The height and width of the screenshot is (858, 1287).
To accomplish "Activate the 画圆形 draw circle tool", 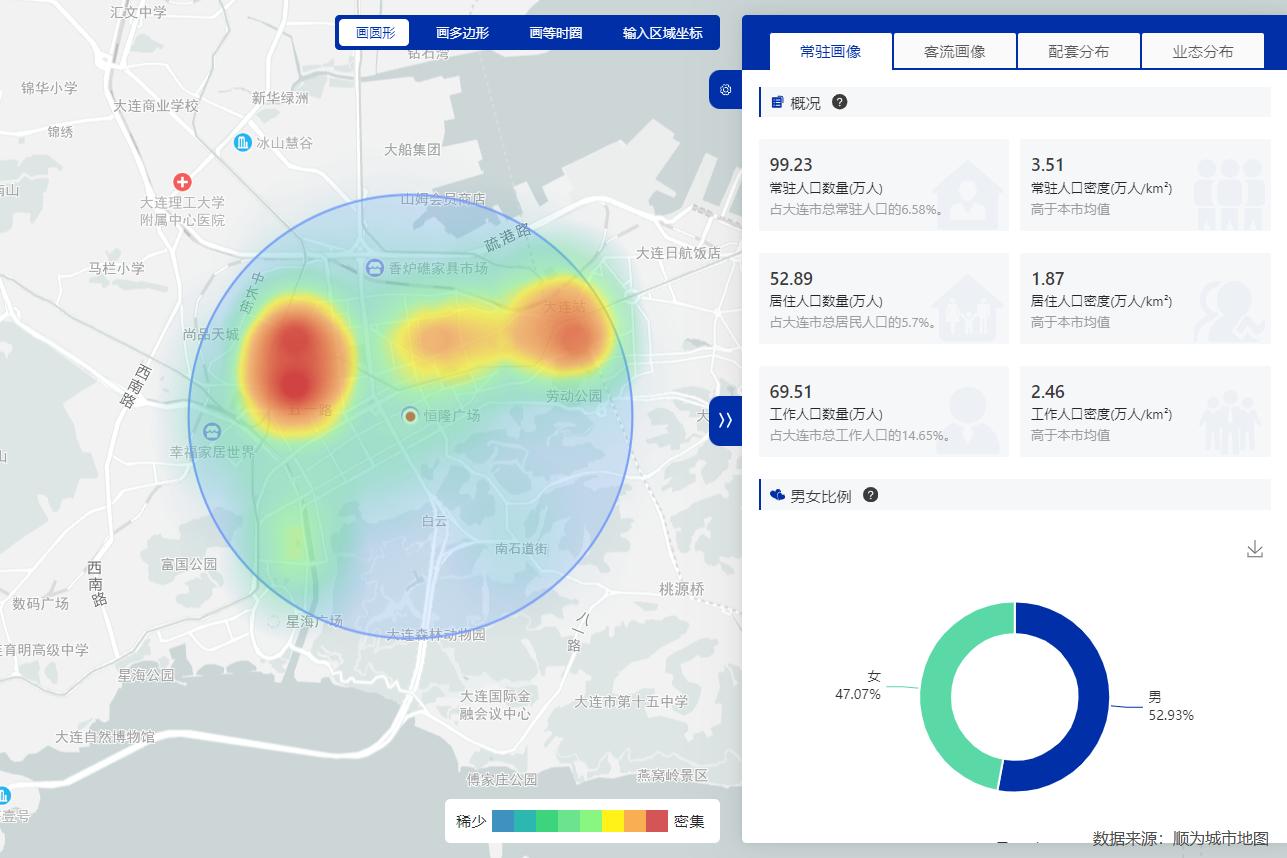I will [x=375, y=33].
